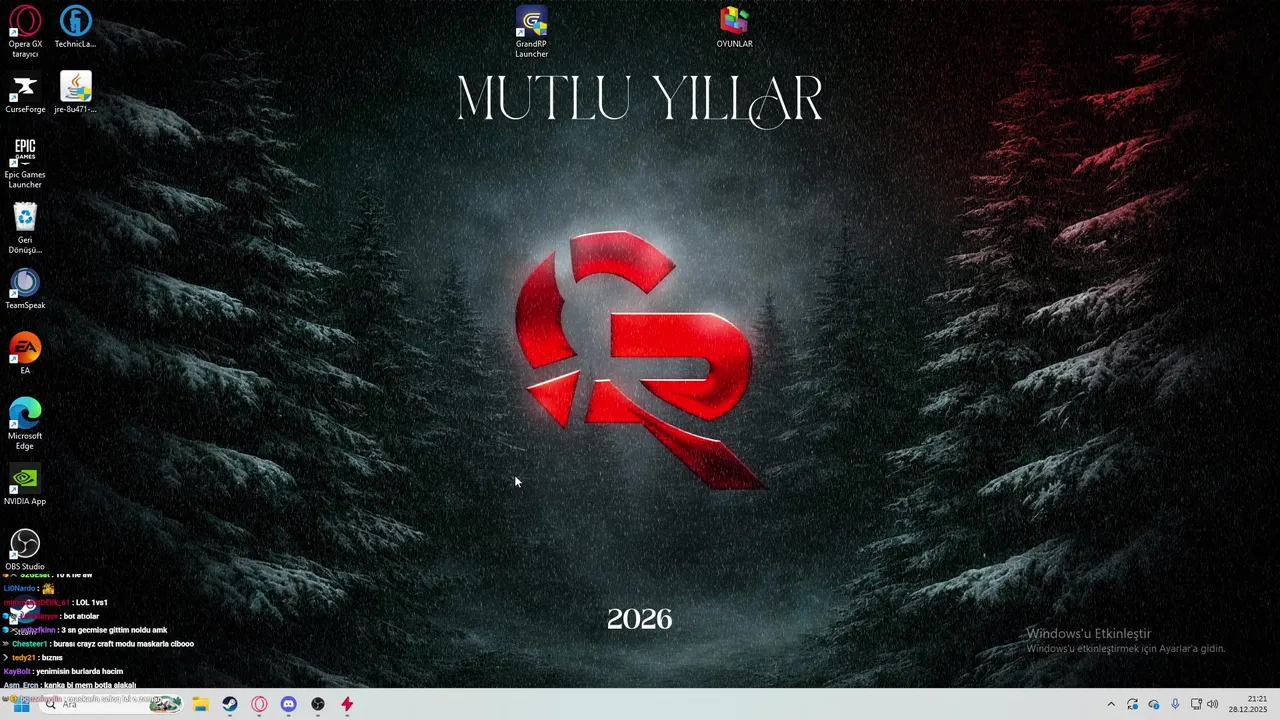Screen dimensions: 1280x720
Task: Open the red lightning bolt taskbar app
Action: pyautogui.click(x=347, y=704)
